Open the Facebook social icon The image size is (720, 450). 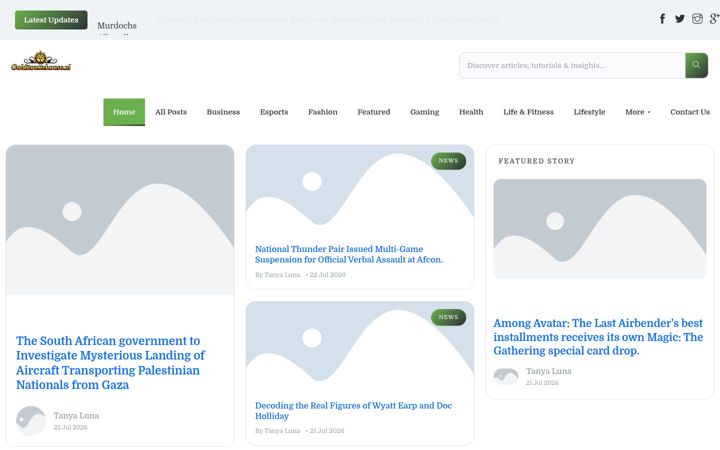662,19
